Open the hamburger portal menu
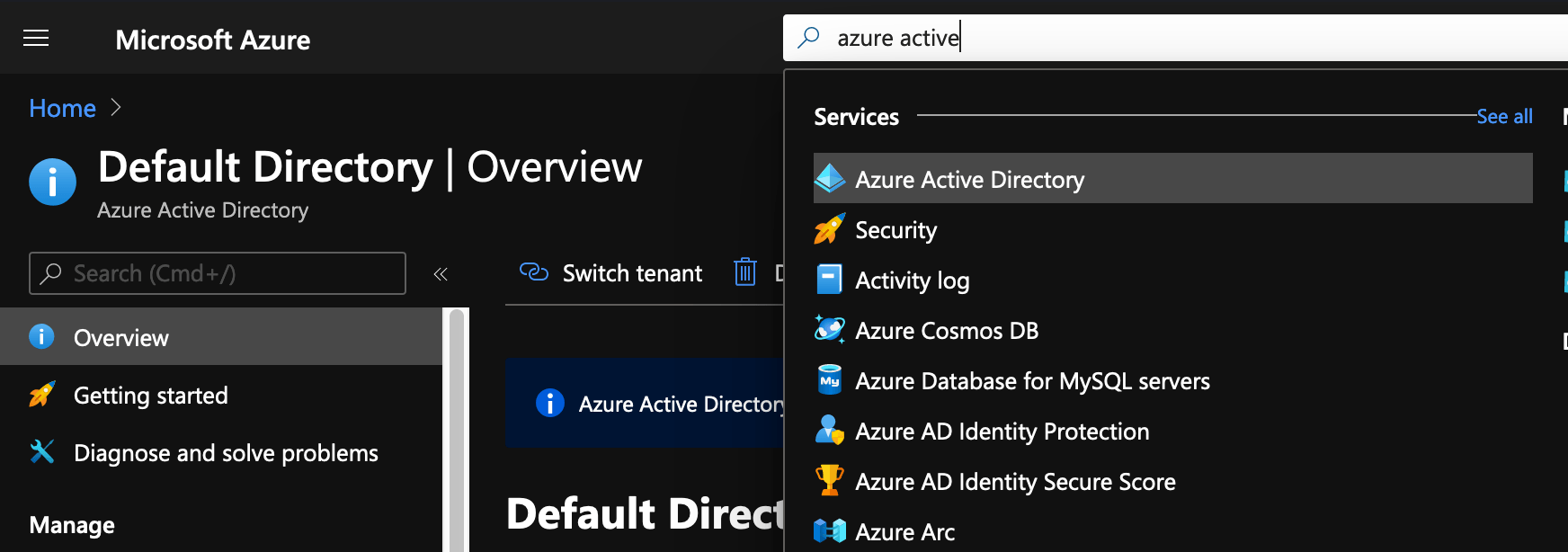This screenshot has height=552, width=1568. pos(36,38)
